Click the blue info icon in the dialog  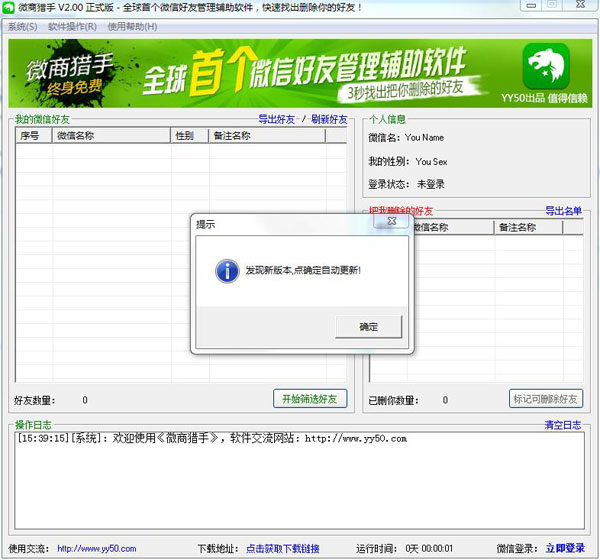click(x=227, y=271)
